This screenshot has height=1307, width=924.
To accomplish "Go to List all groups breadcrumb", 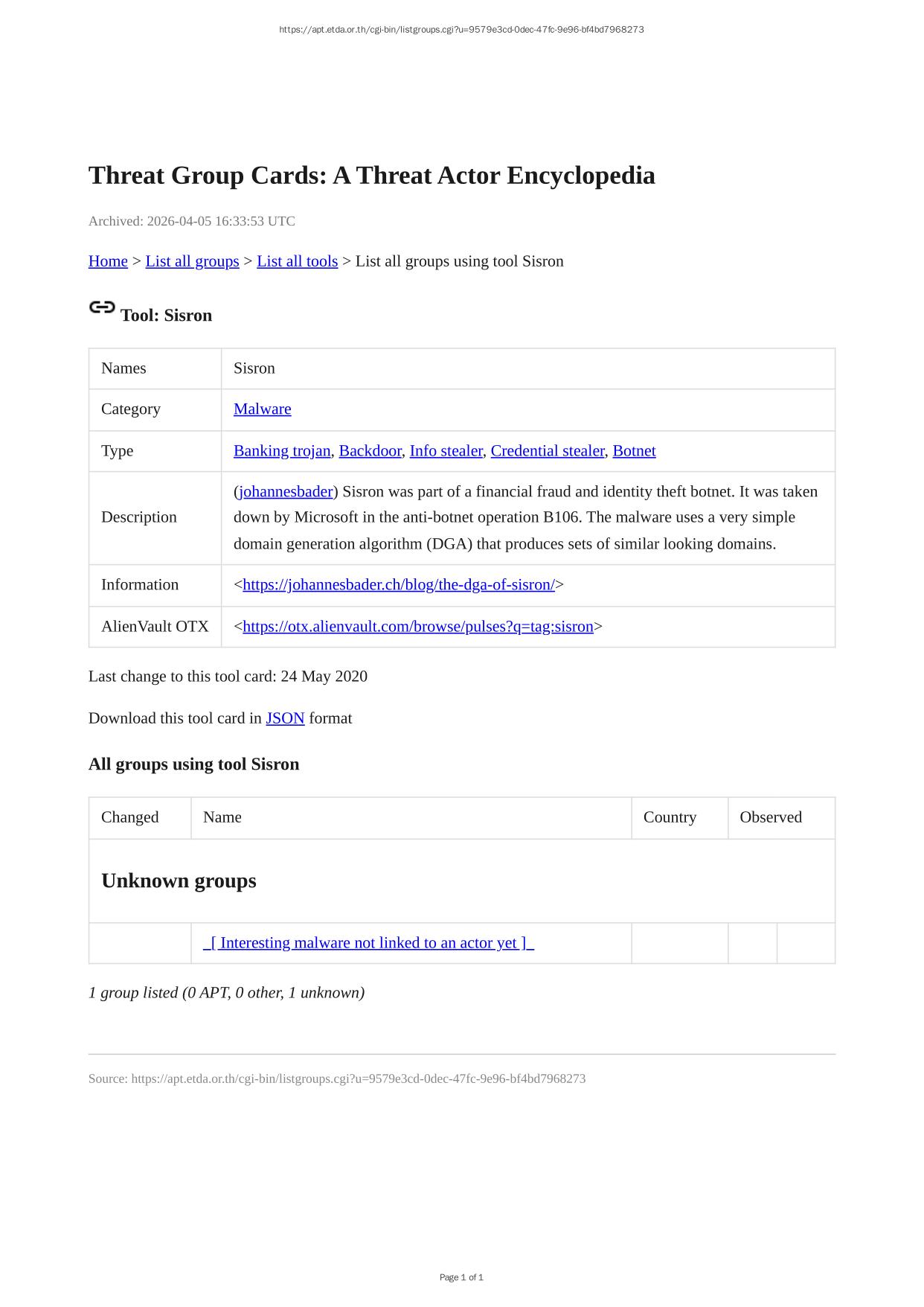I will click(192, 261).
